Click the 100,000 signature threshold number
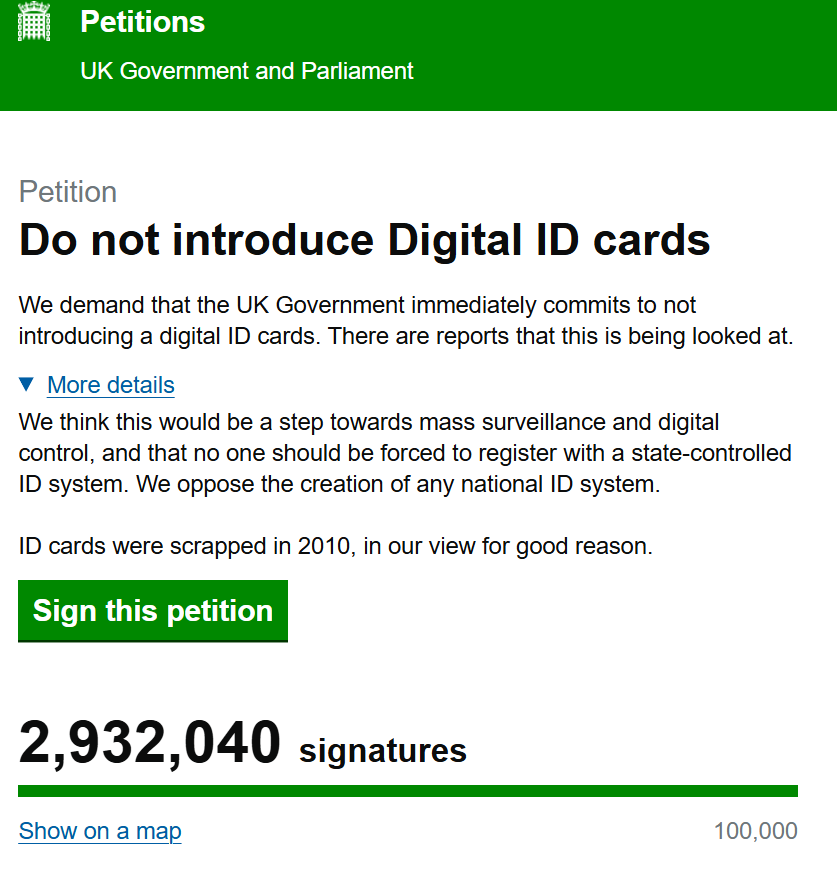 click(x=755, y=831)
